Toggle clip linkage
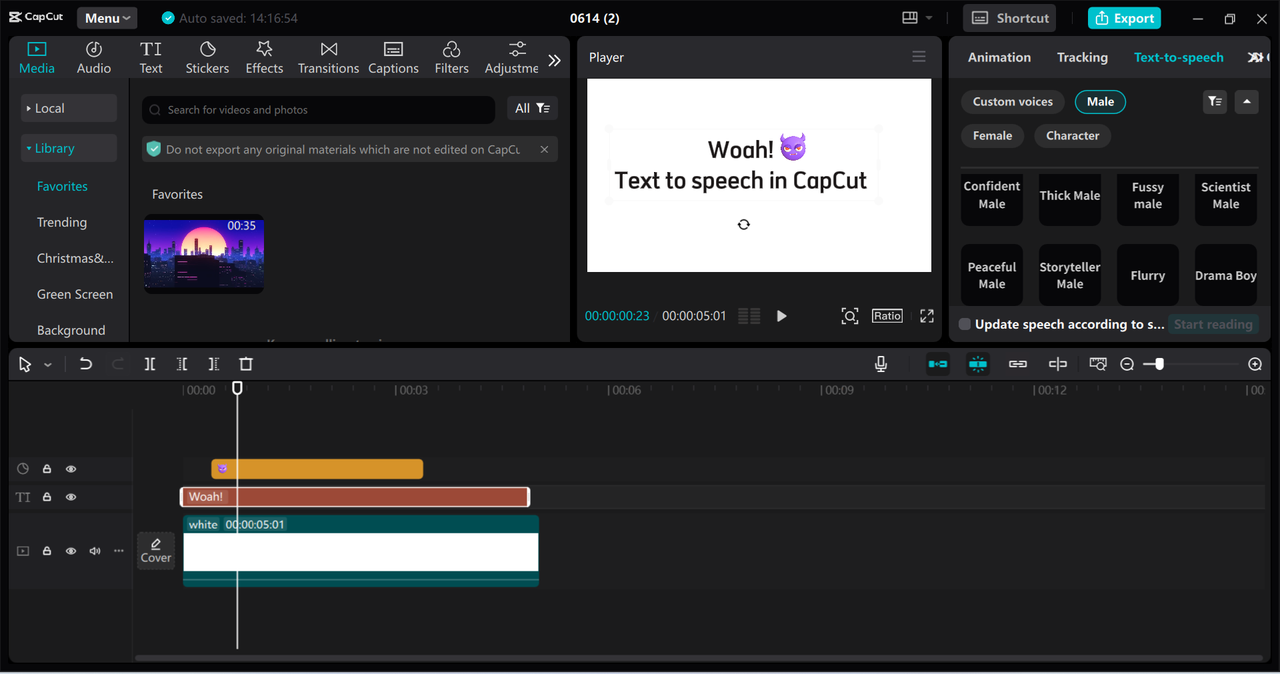The image size is (1280, 674). pyautogui.click(x=1018, y=364)
